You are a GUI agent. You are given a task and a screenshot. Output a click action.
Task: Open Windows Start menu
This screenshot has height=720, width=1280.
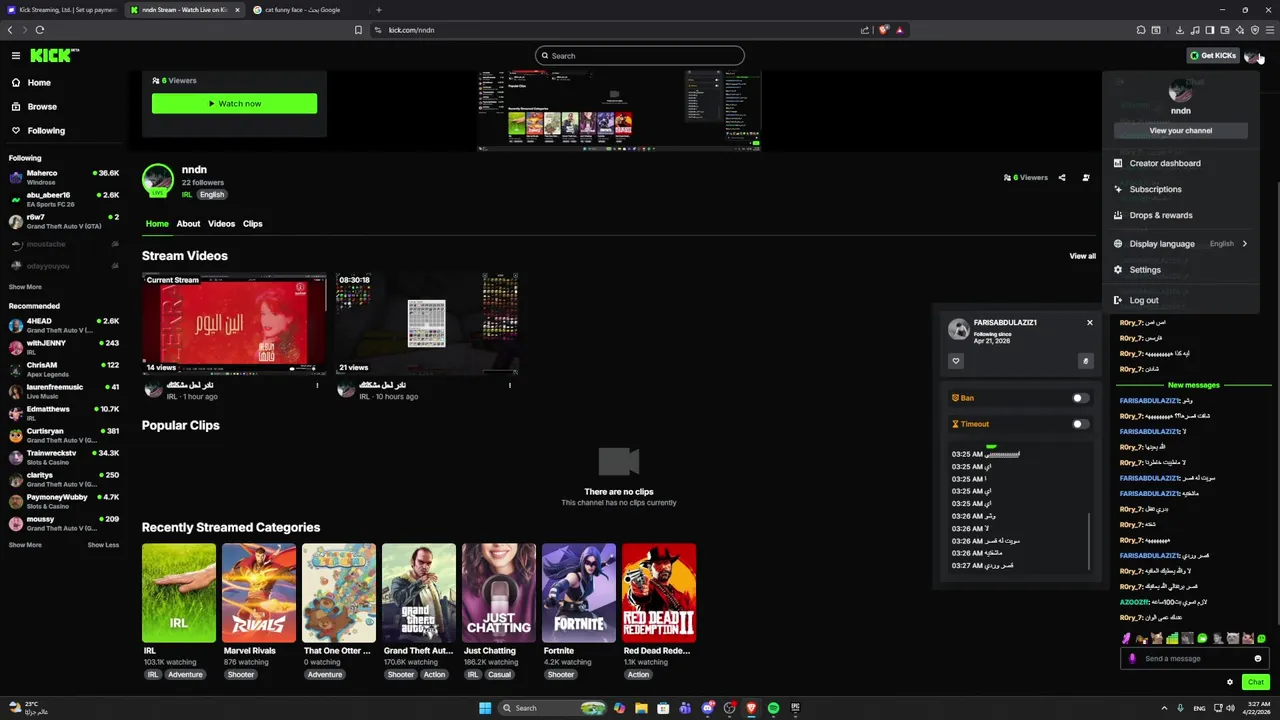click(485, 708)
